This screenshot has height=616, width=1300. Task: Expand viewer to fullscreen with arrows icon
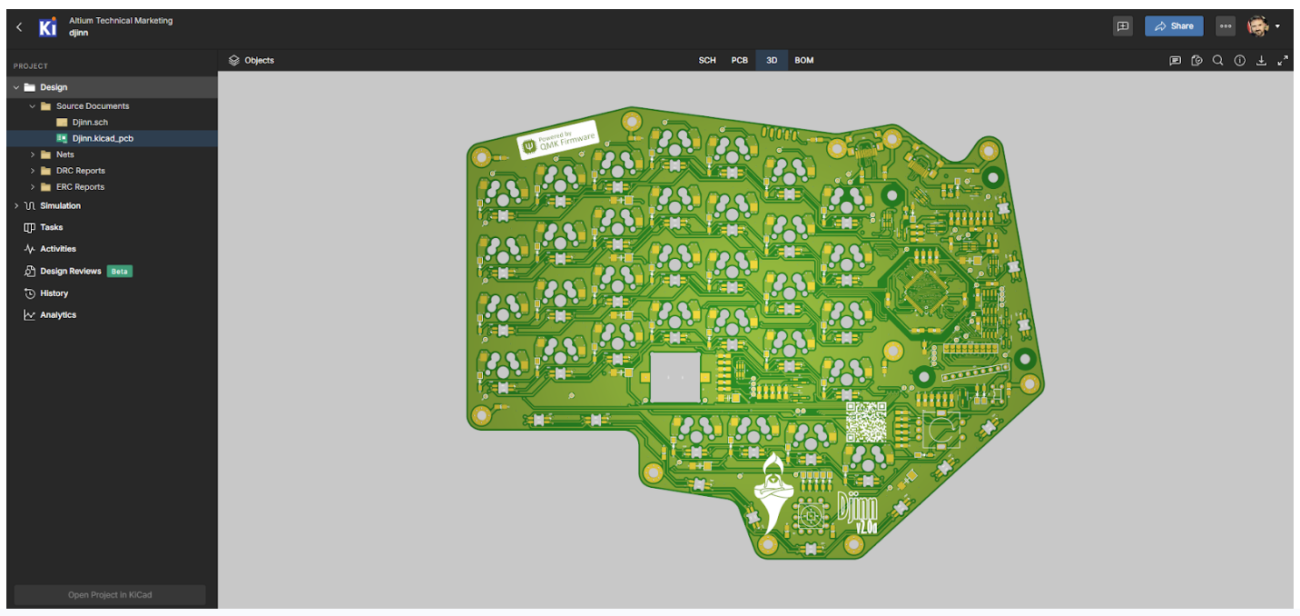tap(1284, 60)
